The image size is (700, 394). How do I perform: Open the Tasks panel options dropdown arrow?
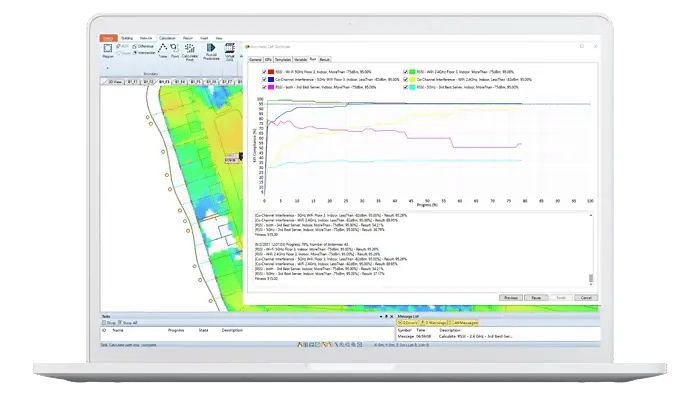click(381, 316)
